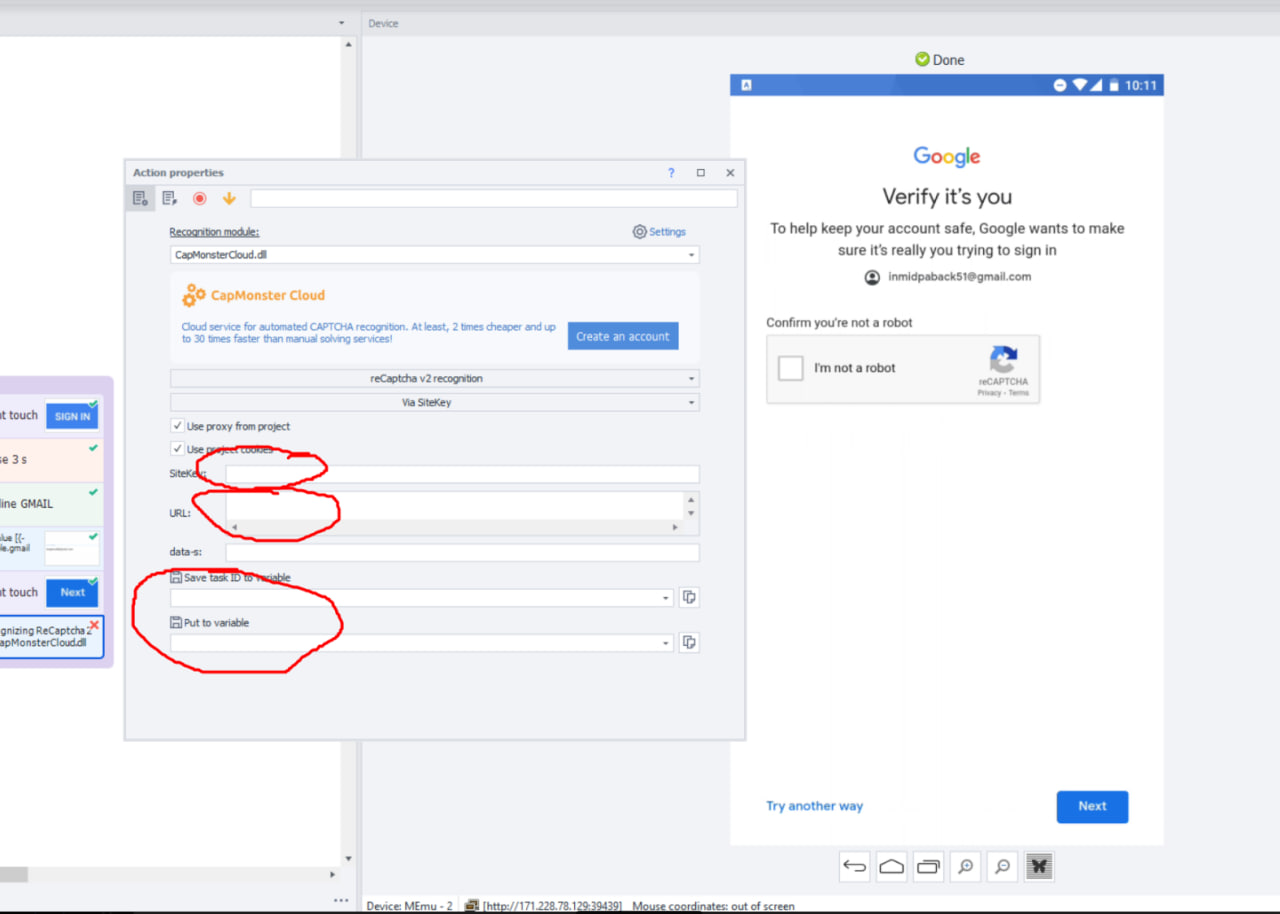Toggle Use project cookies checkbox
Viewport: 1280px width, 914px height.
[178, 449]
